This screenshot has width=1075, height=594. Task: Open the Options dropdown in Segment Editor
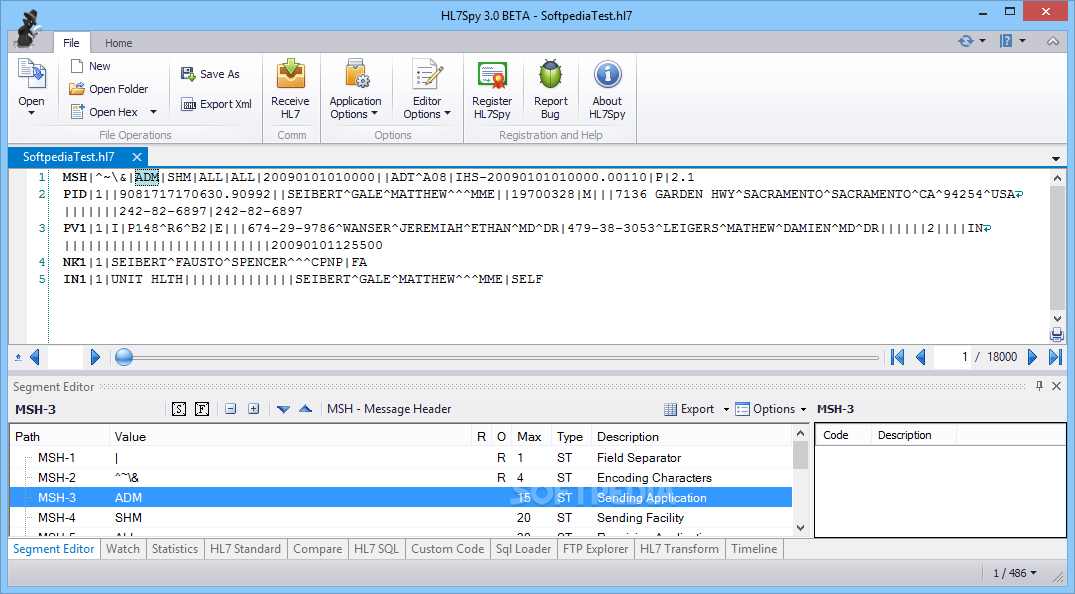(771, 409)
